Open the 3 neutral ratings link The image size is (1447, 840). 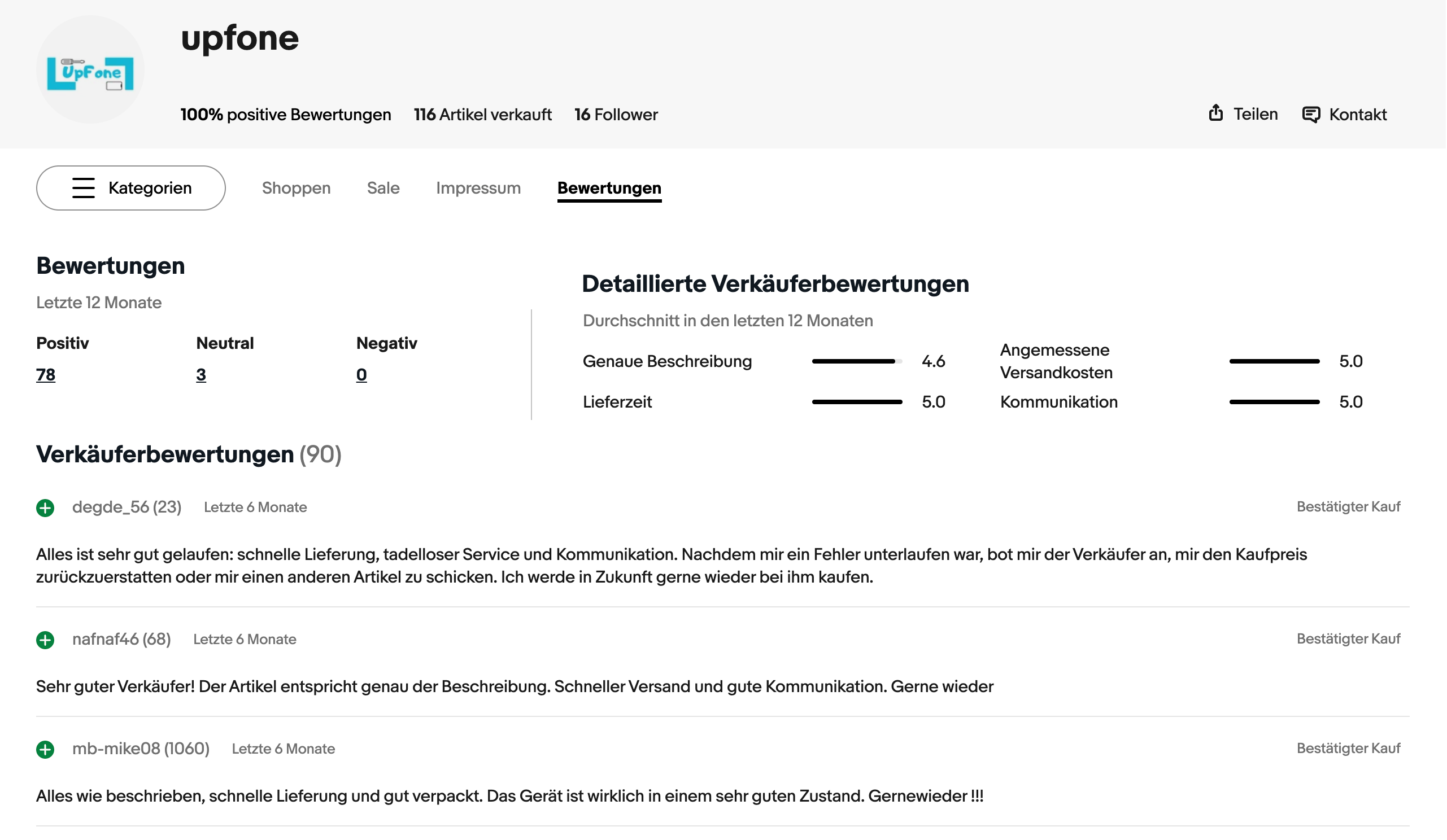(201, 375)
